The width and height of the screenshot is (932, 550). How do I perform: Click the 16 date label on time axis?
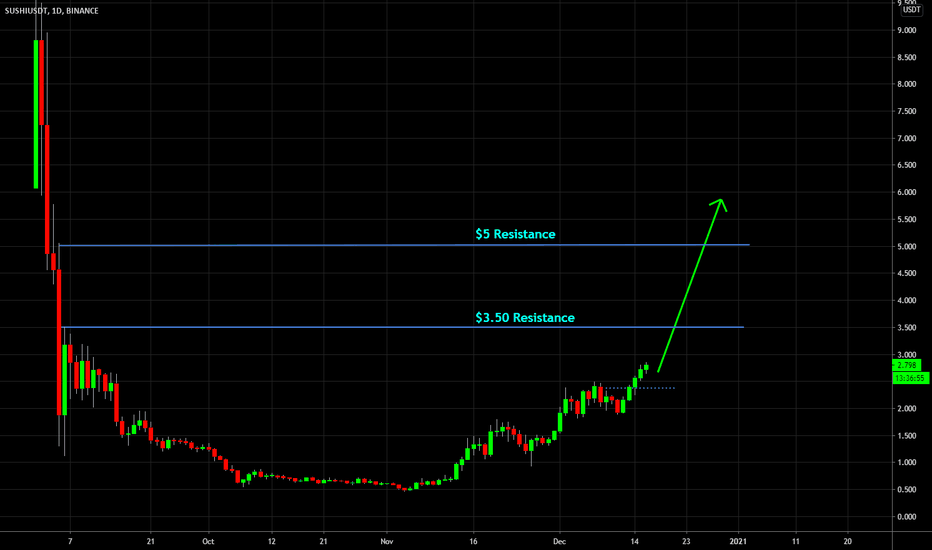[473, 542]
